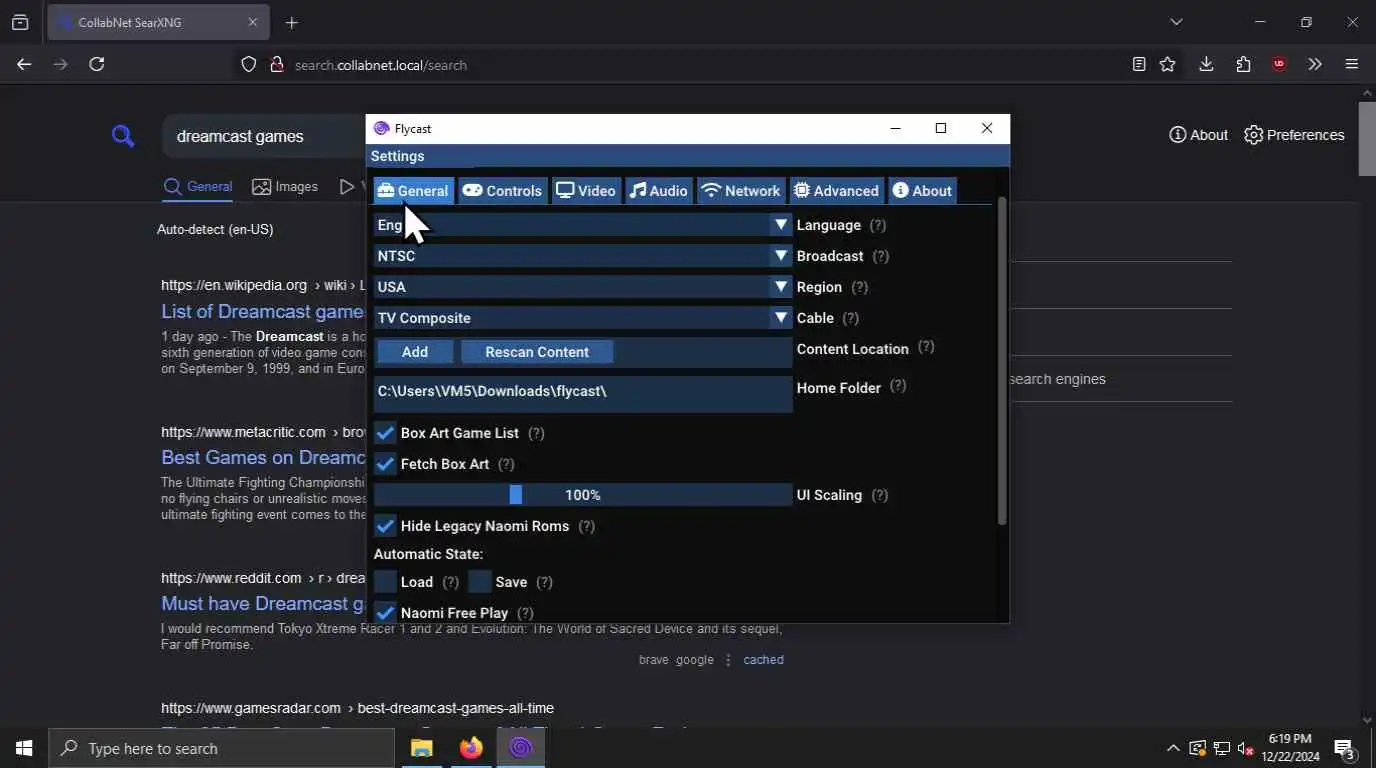Click the UI Scaling slider handle
Image resolution: width=1376 pixels, height=768 pixels.
pyautogui.click(x=516, y=495)
